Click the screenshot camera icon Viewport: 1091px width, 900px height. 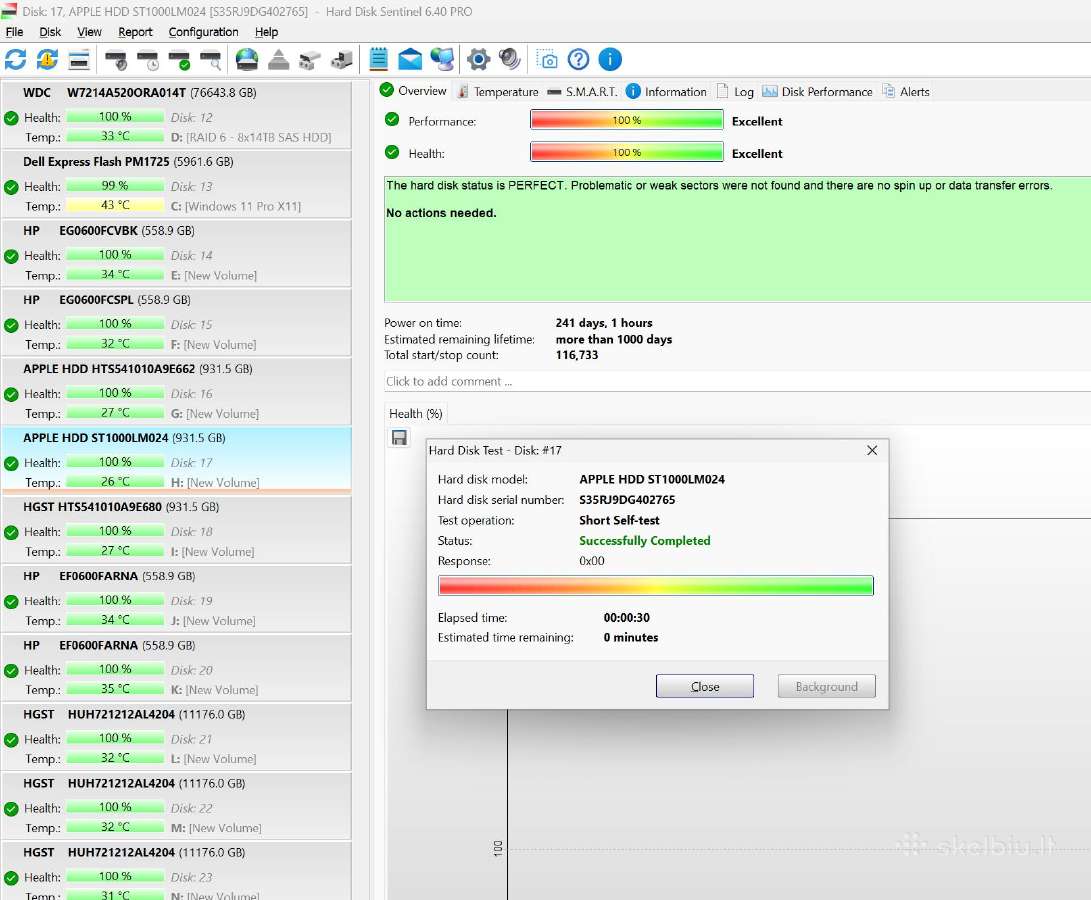547,60
